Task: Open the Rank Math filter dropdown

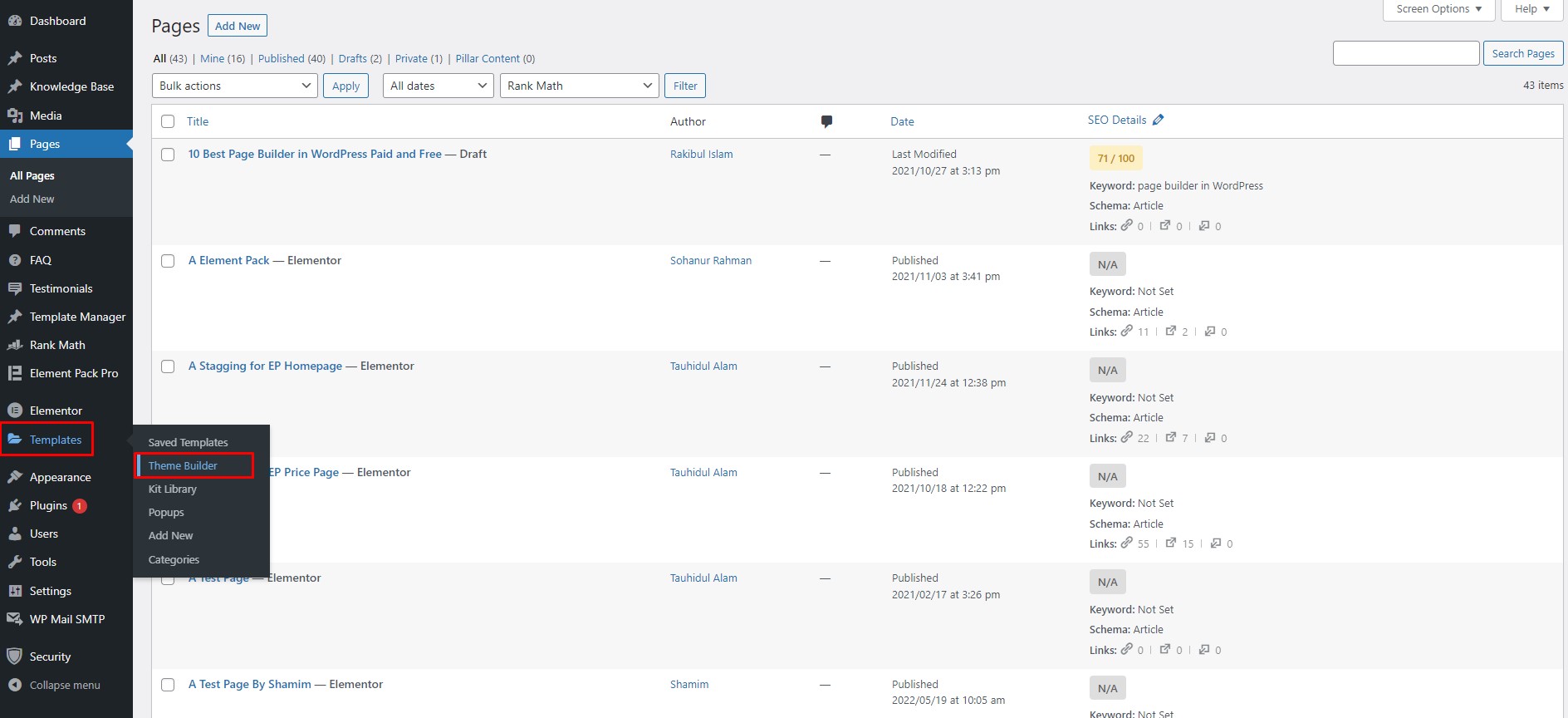Action: 579,86
